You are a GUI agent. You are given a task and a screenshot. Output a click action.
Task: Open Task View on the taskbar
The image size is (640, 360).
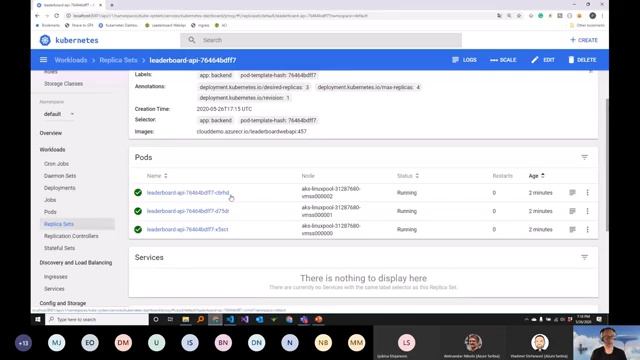pos(170,320)
